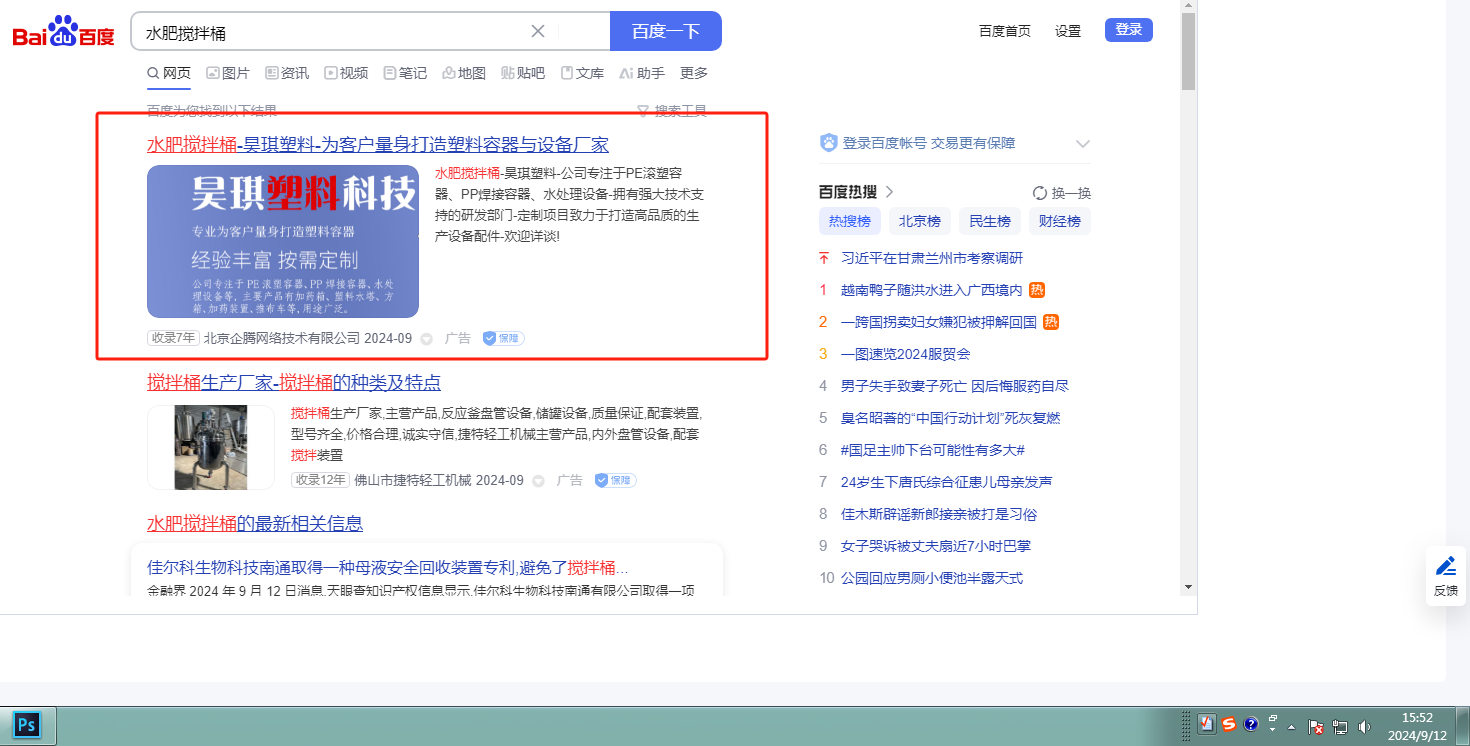1470x746 pixels.
Task: Expand the 登录百度帐号 panel chevron
Action: [1082, 143]
